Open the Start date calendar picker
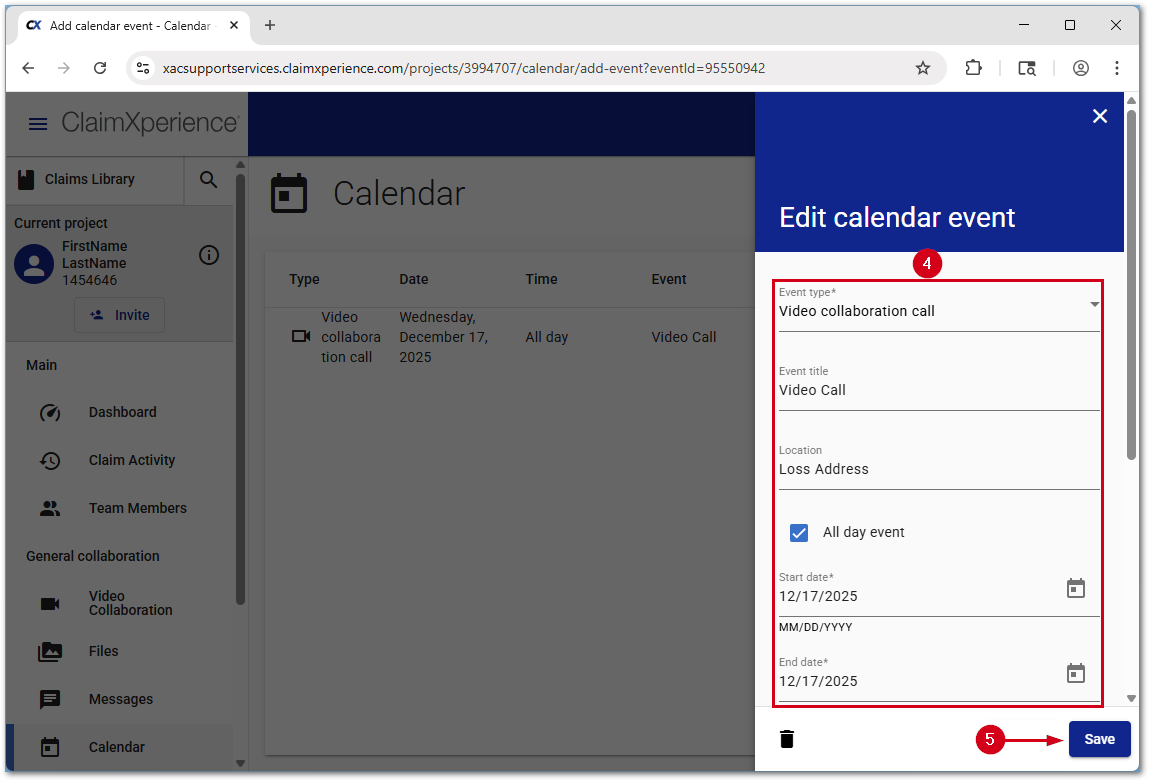 pos(1075,588)
